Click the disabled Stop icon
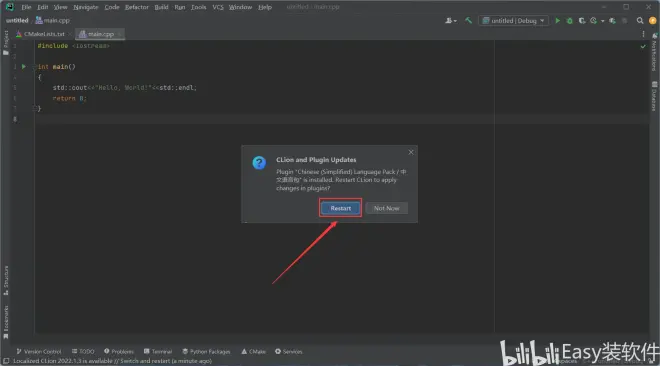The height and width of the screenshot is (366, 660). (625, 21)
